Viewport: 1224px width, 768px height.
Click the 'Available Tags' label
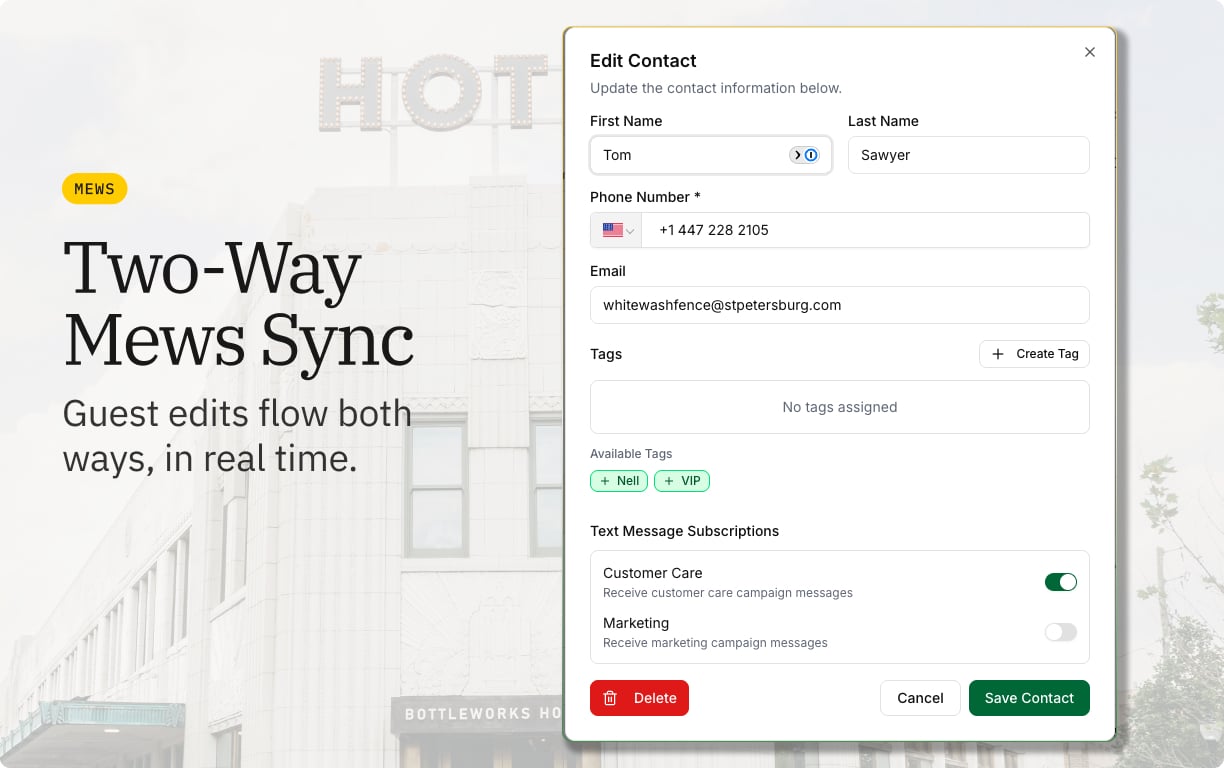click(x=631, y=454)
